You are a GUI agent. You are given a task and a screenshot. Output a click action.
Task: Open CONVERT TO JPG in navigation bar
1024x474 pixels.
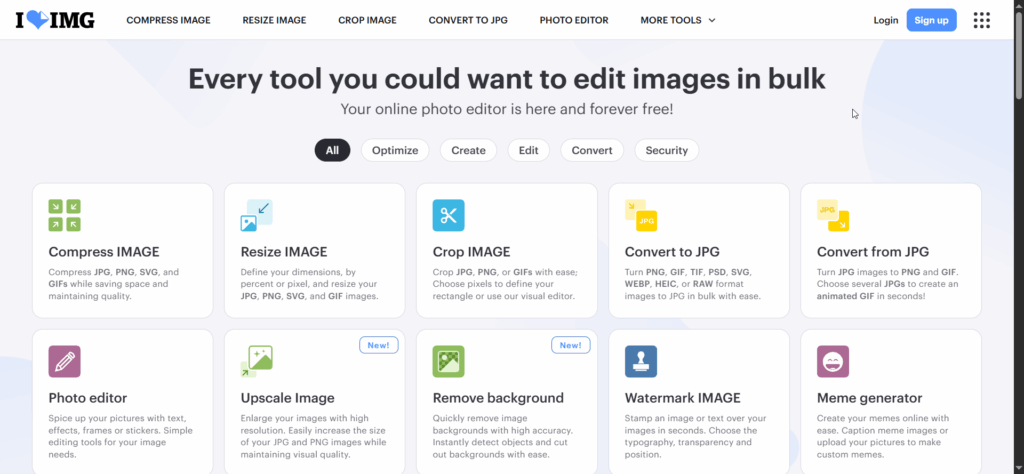468,20
